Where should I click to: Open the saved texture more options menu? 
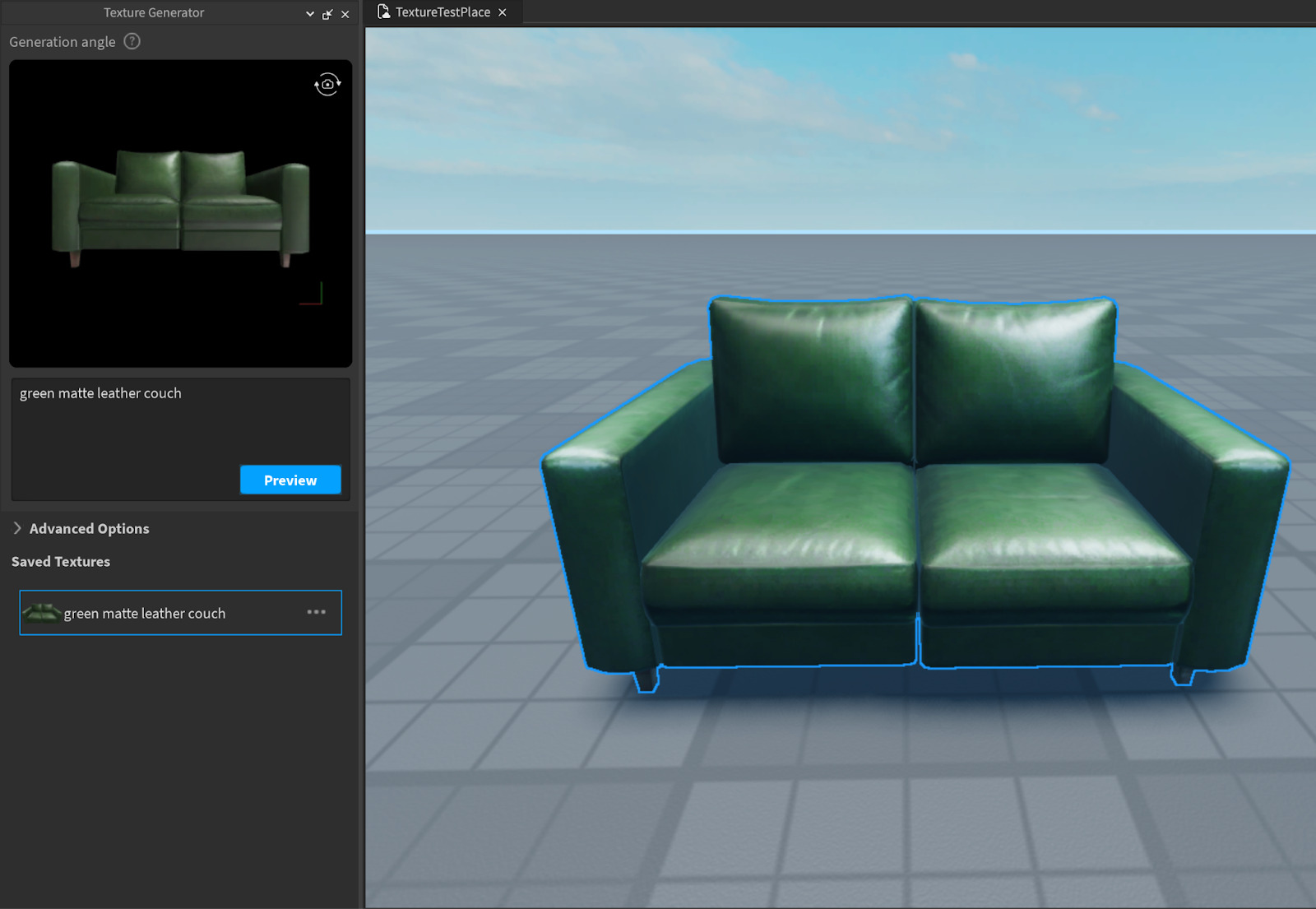click(x=317, y=612)
